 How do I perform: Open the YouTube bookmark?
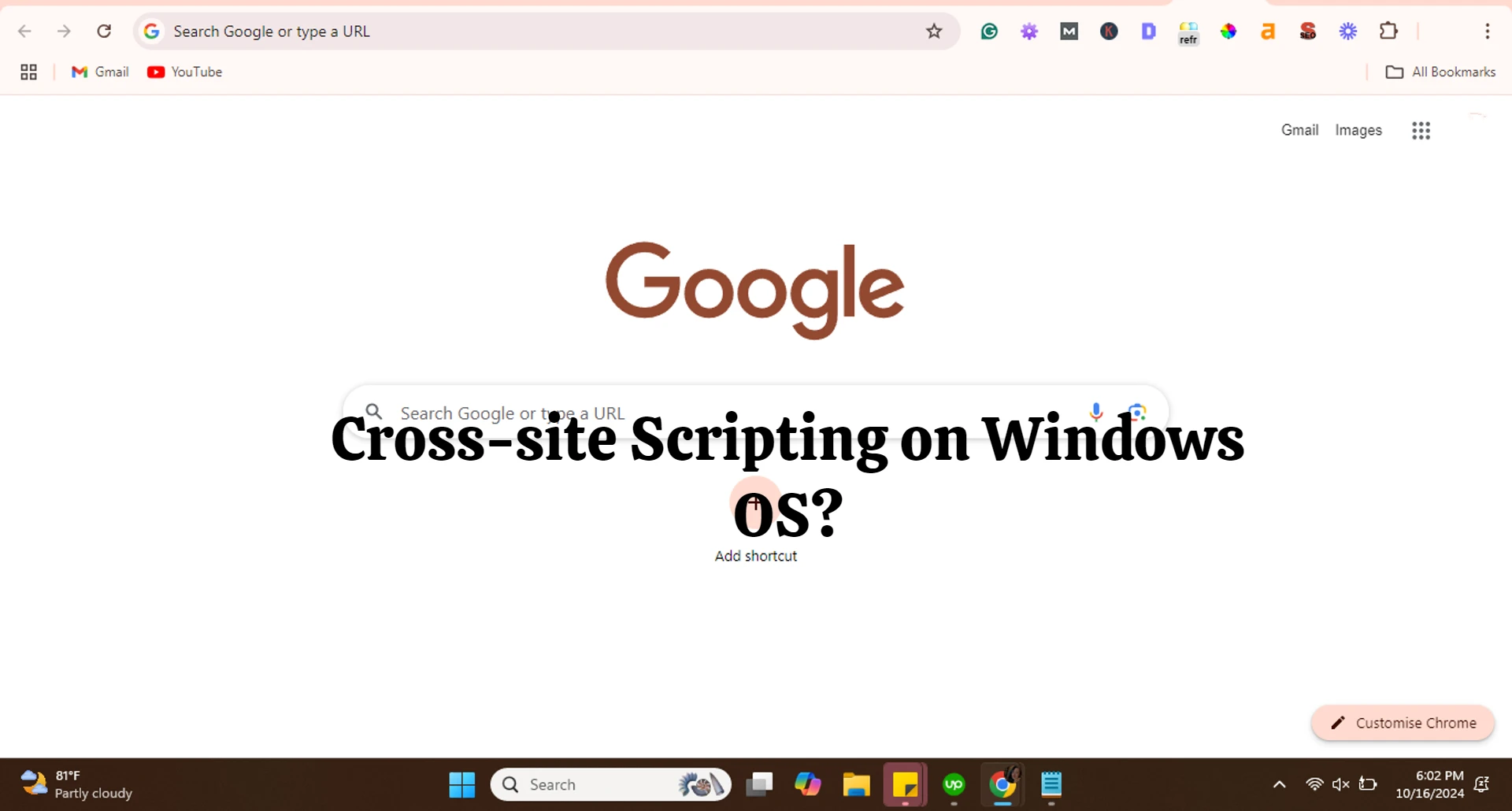point(185,72)
